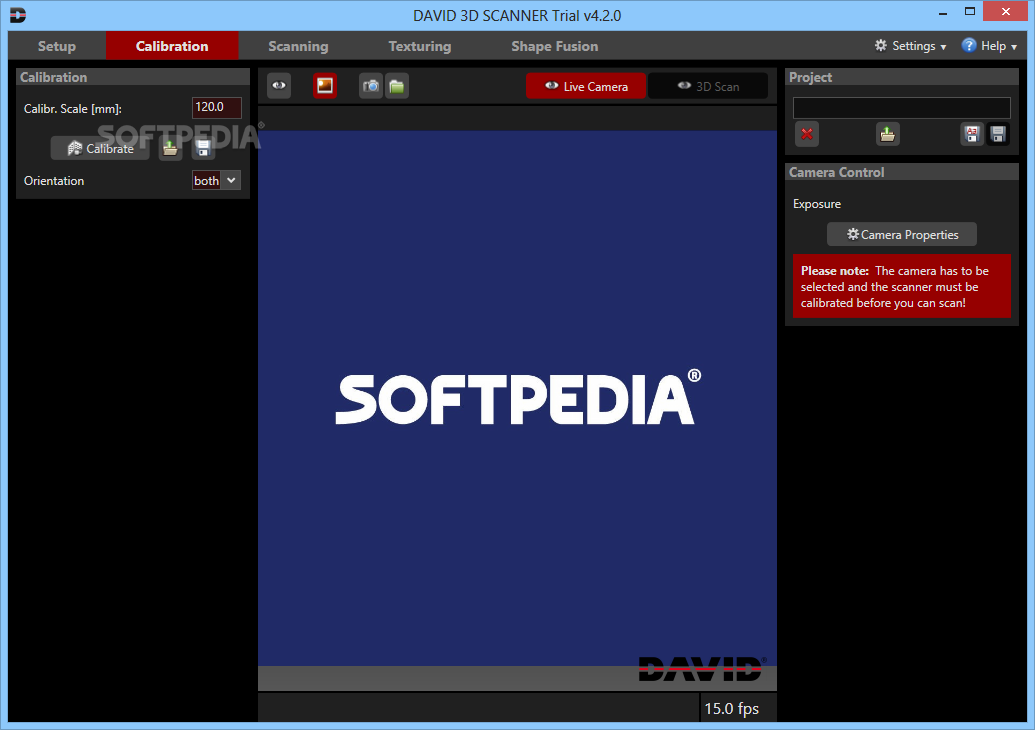
Task: Click the live camera preview image
Action: pos(517,398)
